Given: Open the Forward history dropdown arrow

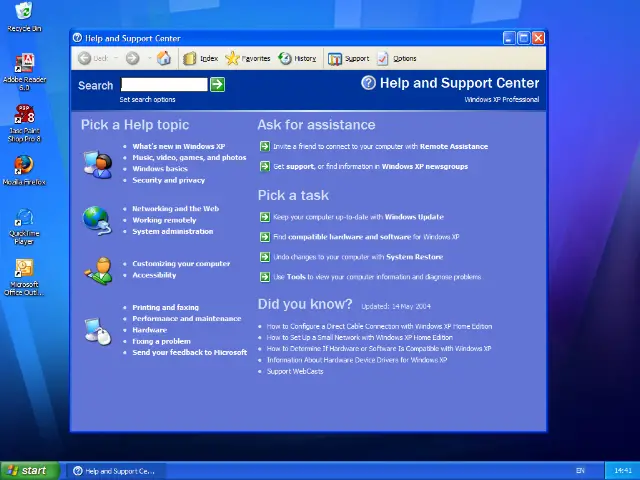Looking at the screenshot, I should 149,58.
